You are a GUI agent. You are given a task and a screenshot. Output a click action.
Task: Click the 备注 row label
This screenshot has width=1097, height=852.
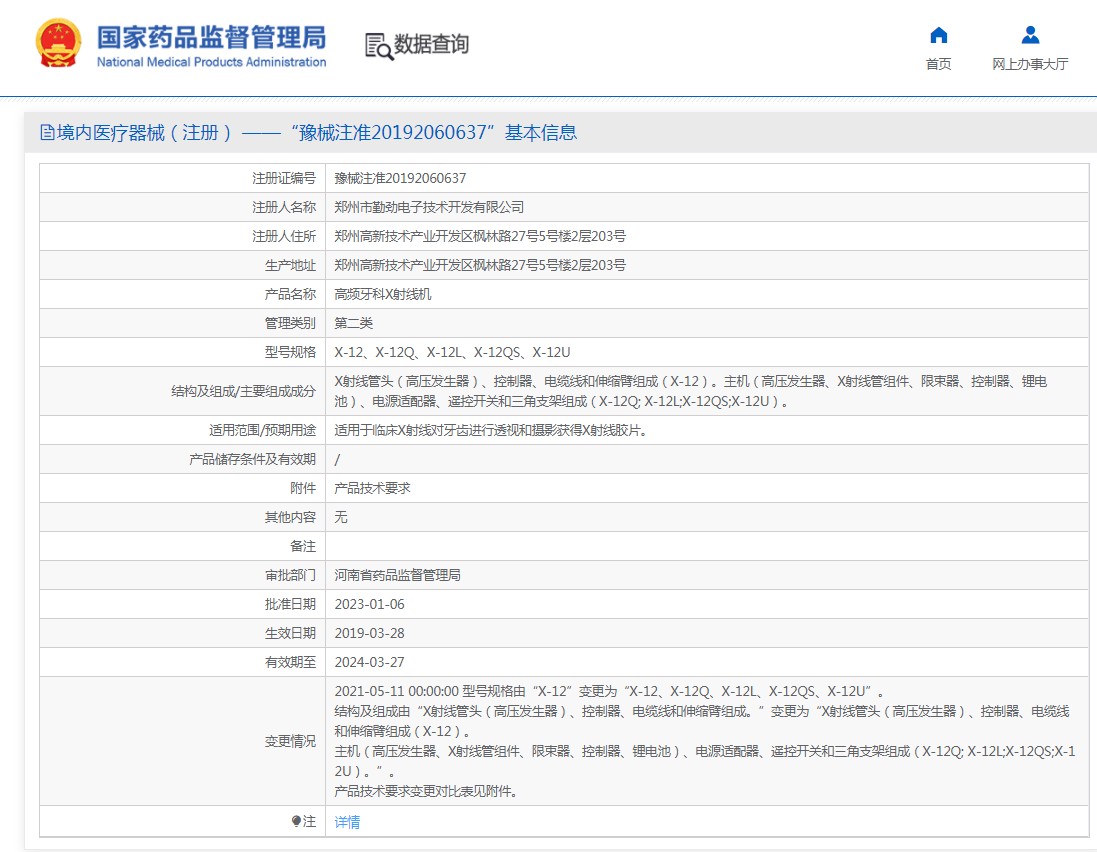[303, 546]
